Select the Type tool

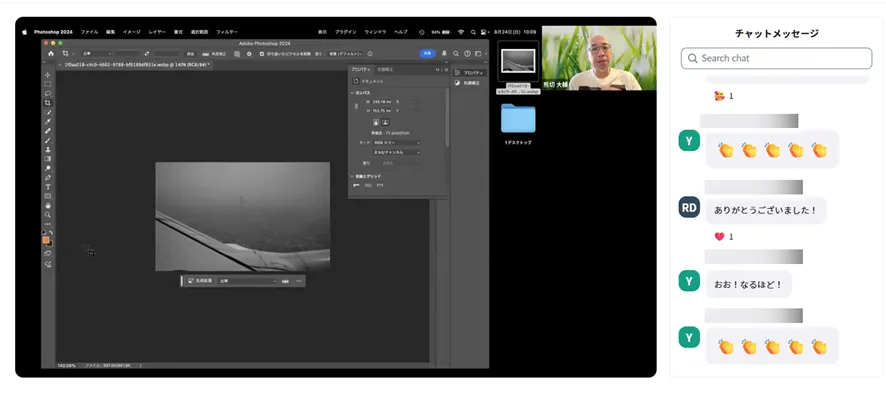click(x=47, y=187)
